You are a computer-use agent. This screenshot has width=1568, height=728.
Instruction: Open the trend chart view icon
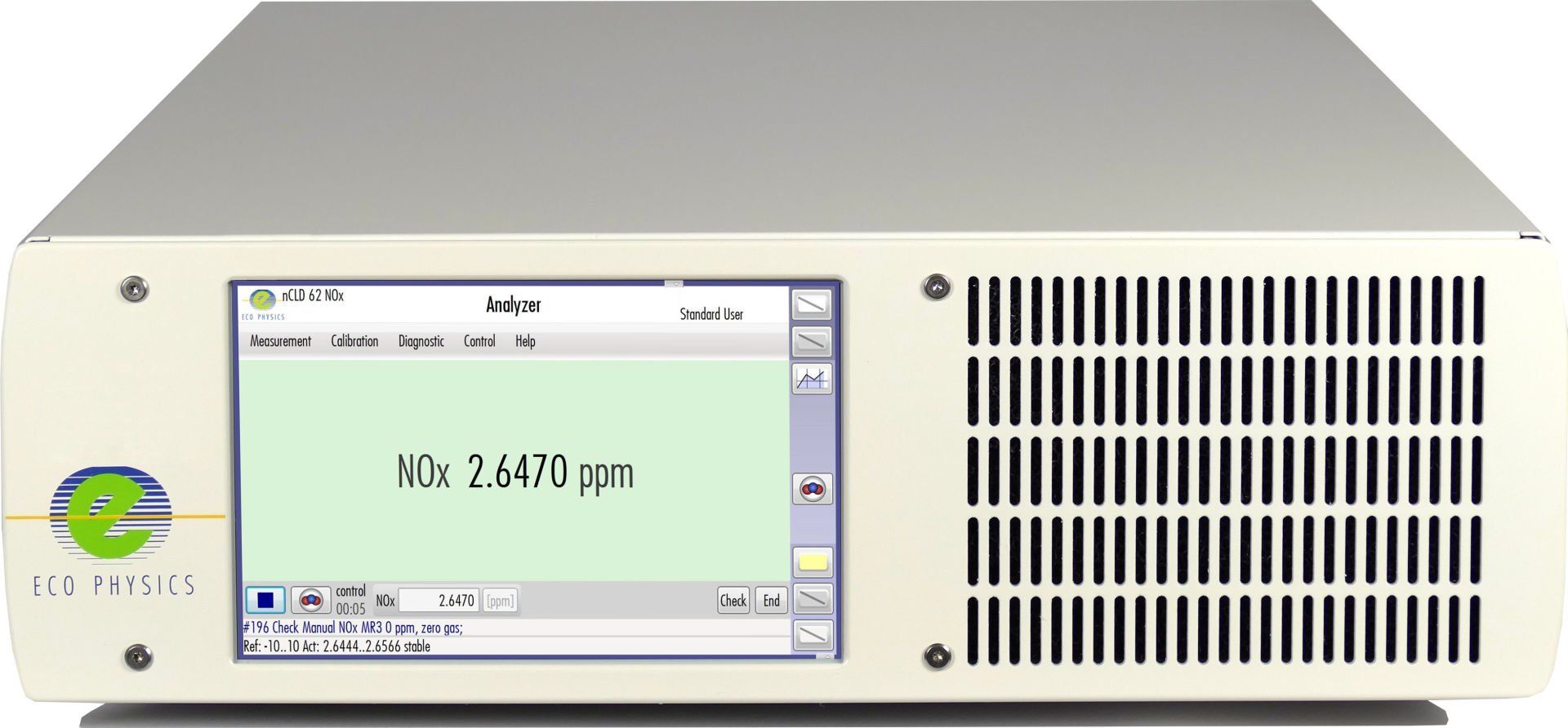coord(812,379)
